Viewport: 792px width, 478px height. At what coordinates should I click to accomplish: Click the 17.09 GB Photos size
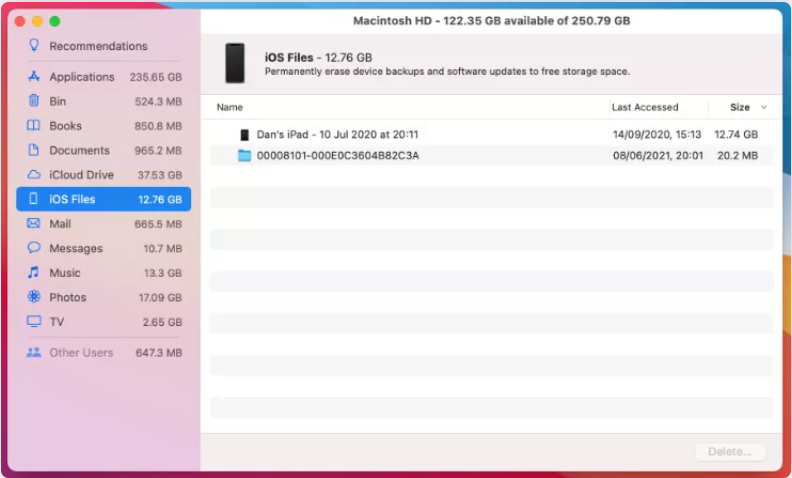pos(160,298)
